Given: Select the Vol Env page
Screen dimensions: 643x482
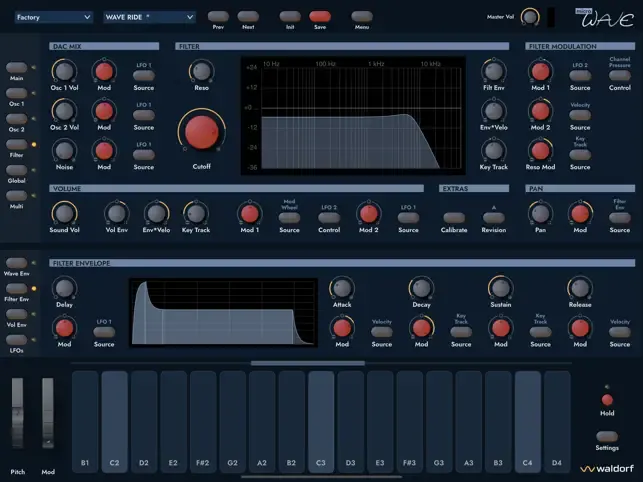Looking at the screenshot, I should pyautogui.click(x=16, y=314).
